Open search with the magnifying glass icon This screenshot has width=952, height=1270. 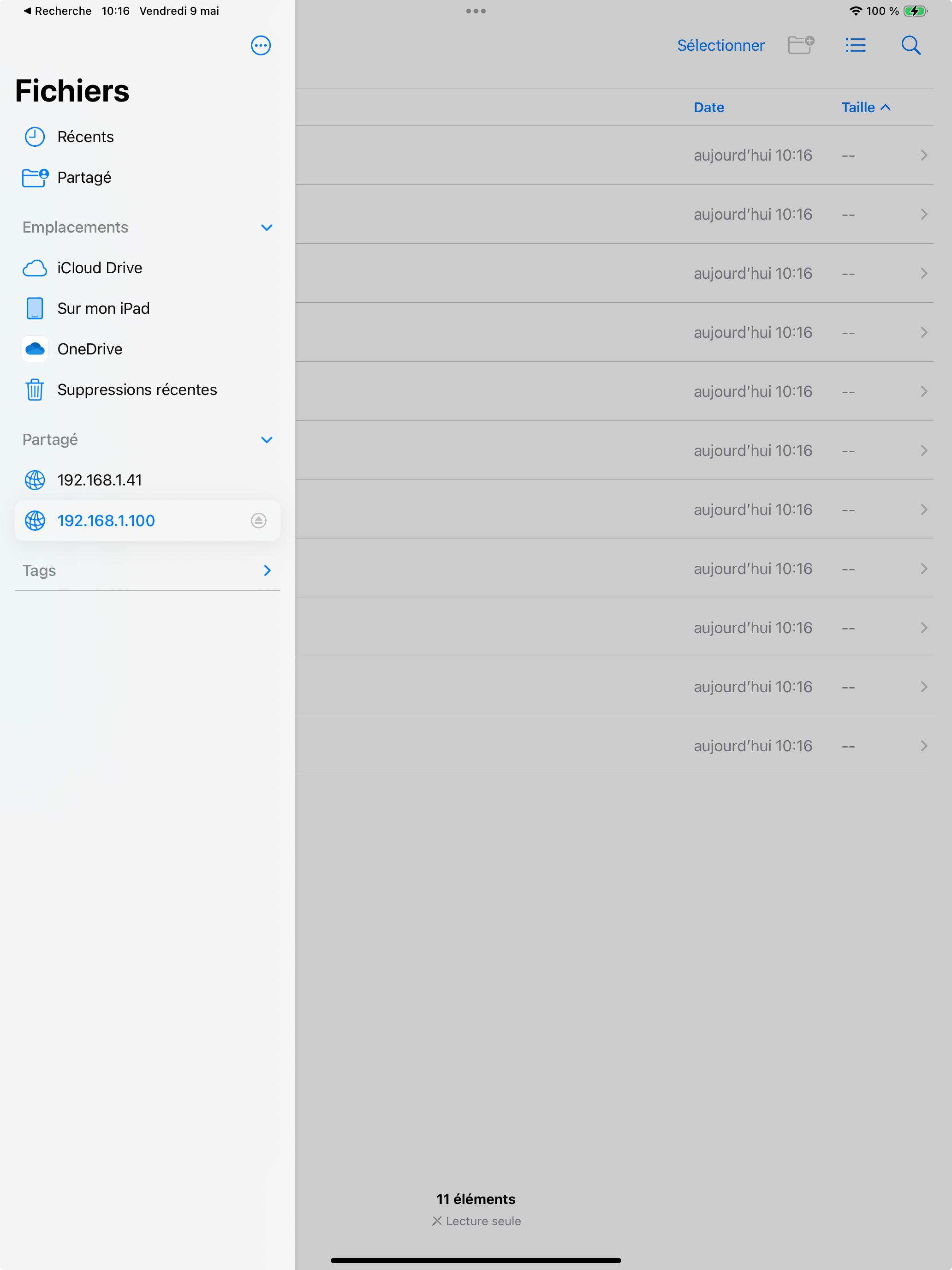coord(910,45)
